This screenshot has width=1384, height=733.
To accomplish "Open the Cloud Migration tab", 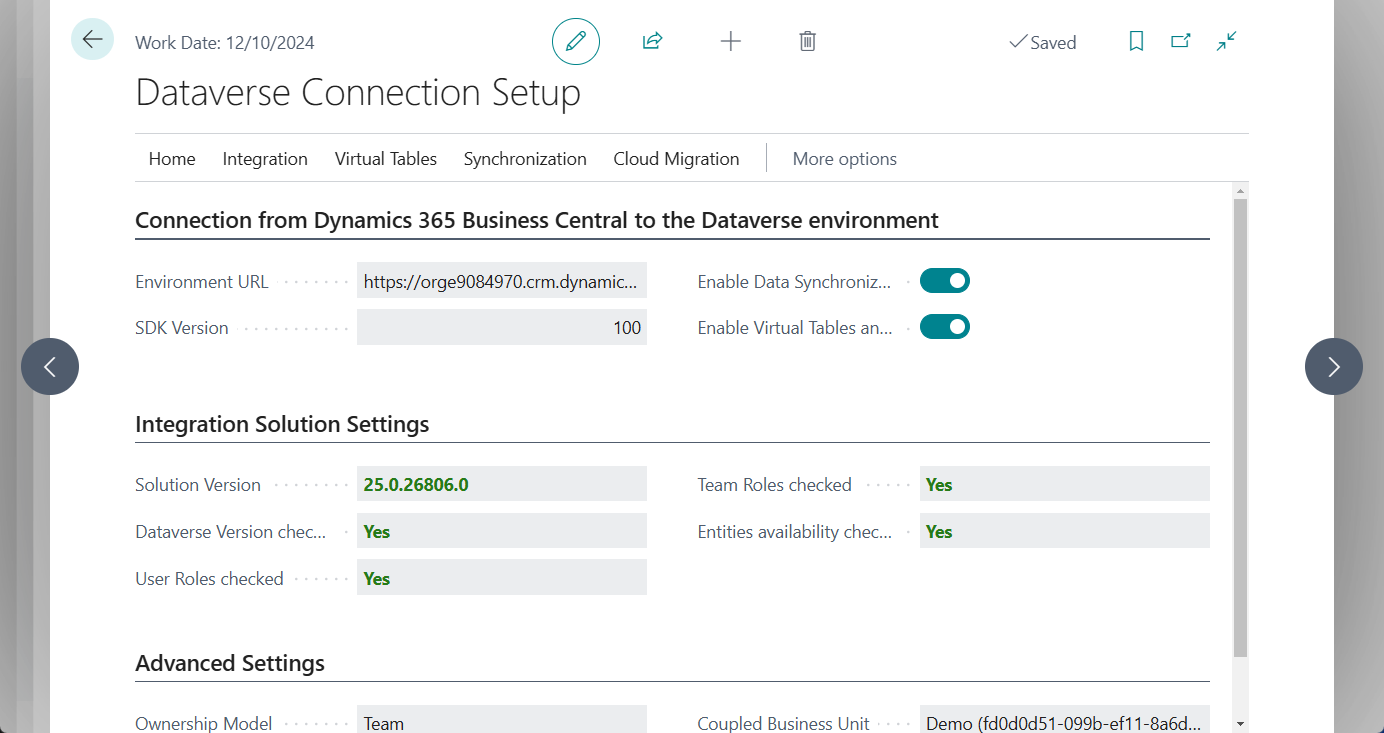I will coord(676,158).
